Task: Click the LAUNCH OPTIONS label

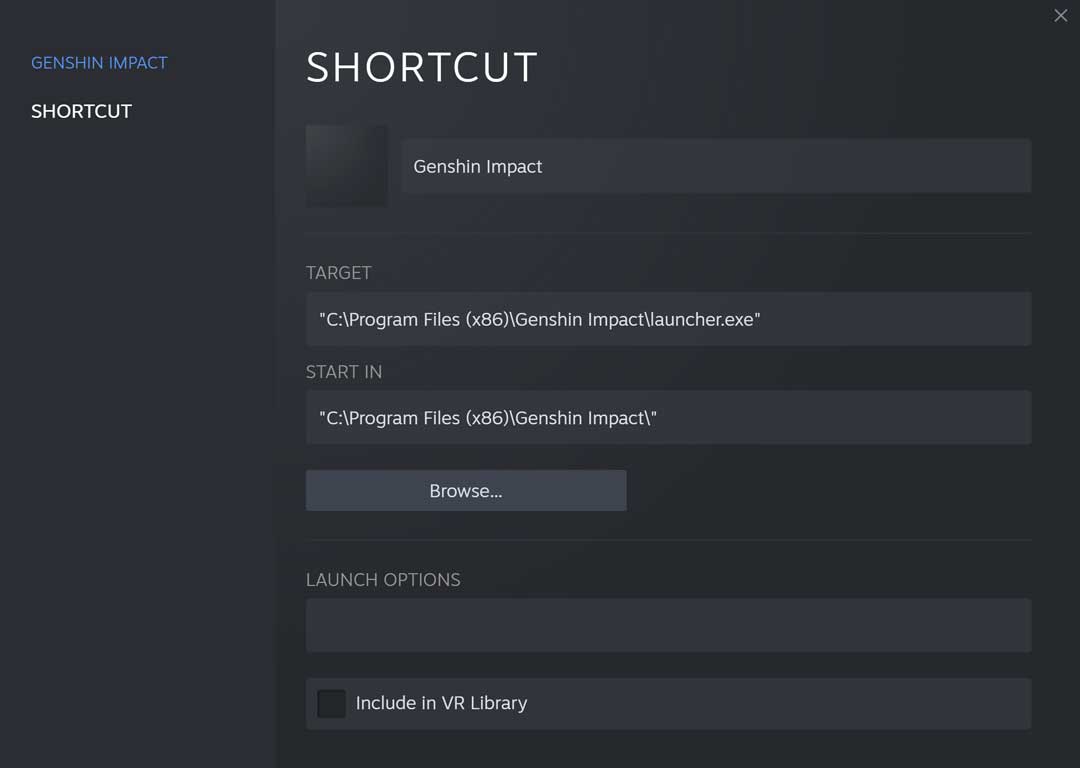Action: tap(383, 580)
